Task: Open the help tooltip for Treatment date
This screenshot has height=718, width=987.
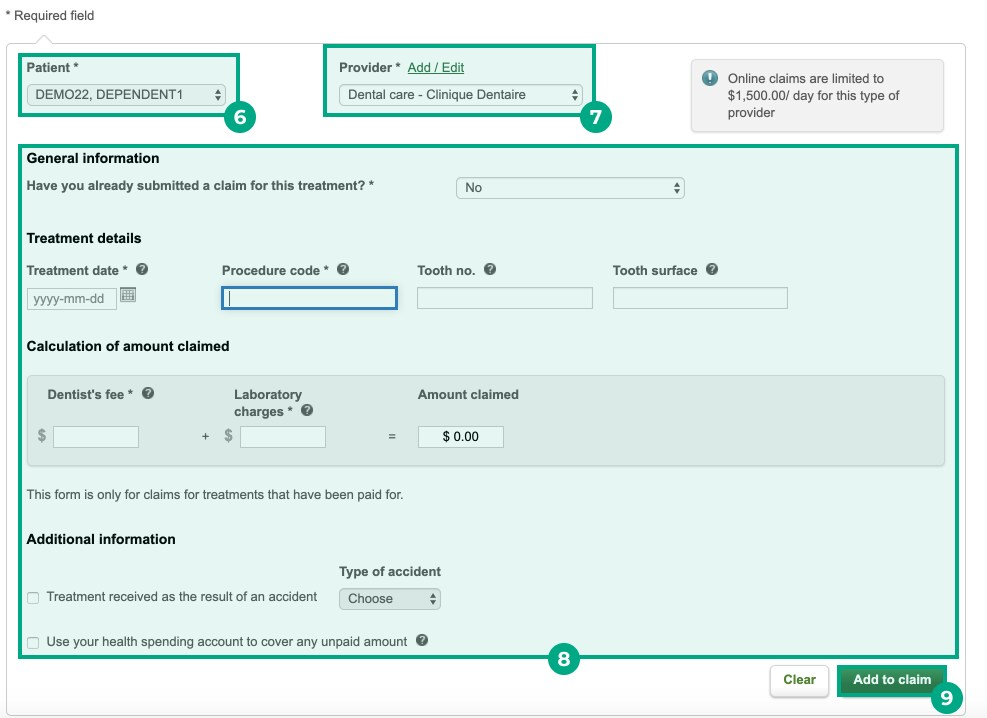Action: click(x=141, y=268)
